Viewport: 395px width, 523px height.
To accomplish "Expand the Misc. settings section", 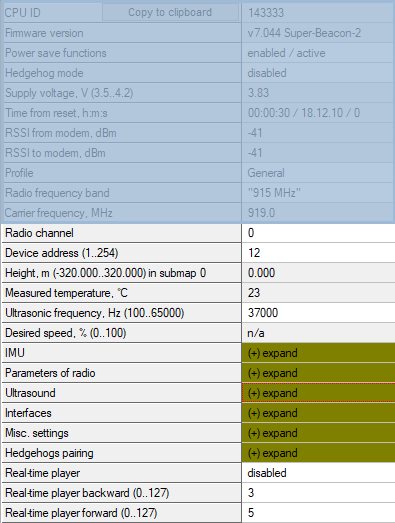I will coord(318,433).
